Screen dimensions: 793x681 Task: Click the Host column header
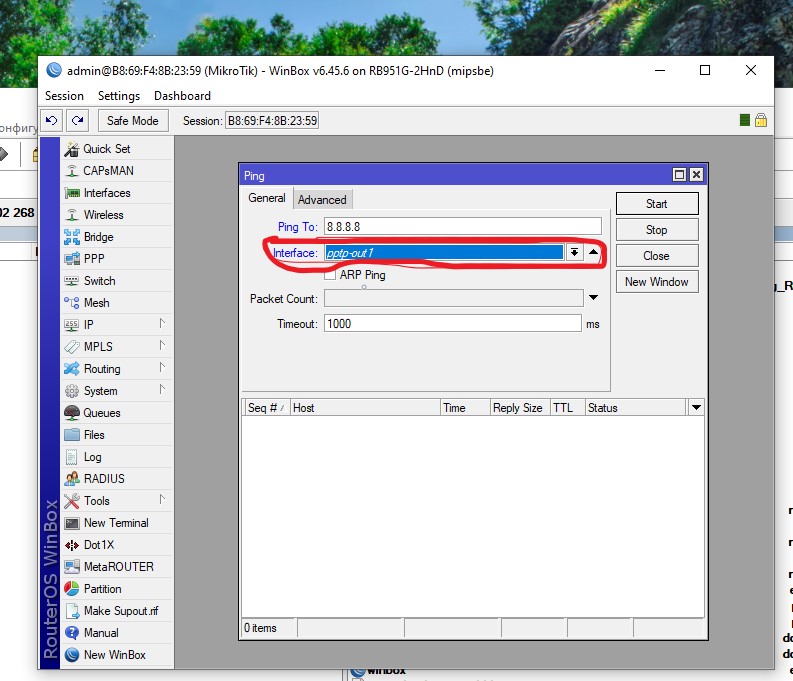[365, 407]
